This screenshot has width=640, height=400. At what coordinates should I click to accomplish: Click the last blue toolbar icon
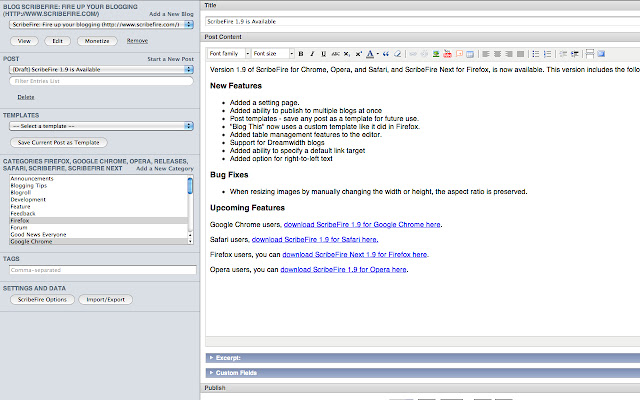601,54
